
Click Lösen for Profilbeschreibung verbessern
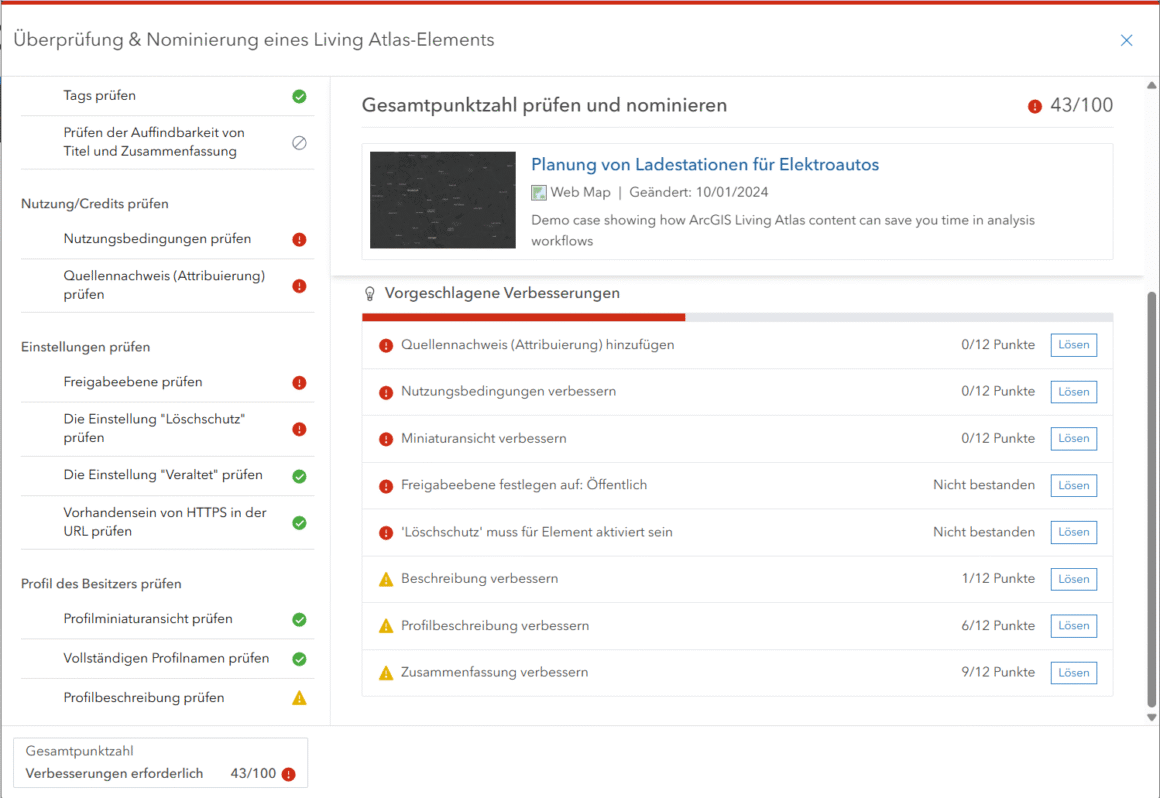pos(1073,626)
